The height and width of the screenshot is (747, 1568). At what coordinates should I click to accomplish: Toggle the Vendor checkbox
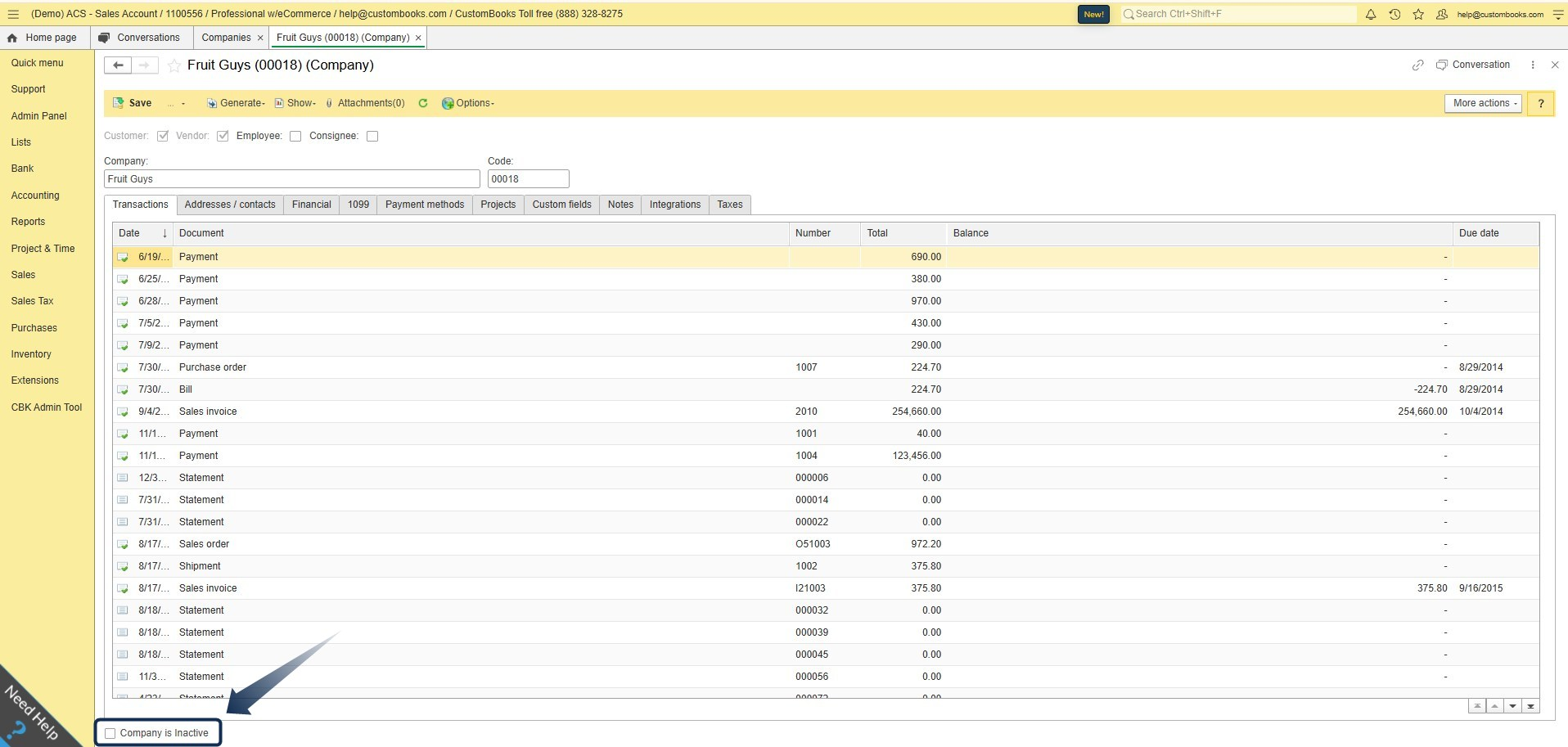tap(223, 136)
